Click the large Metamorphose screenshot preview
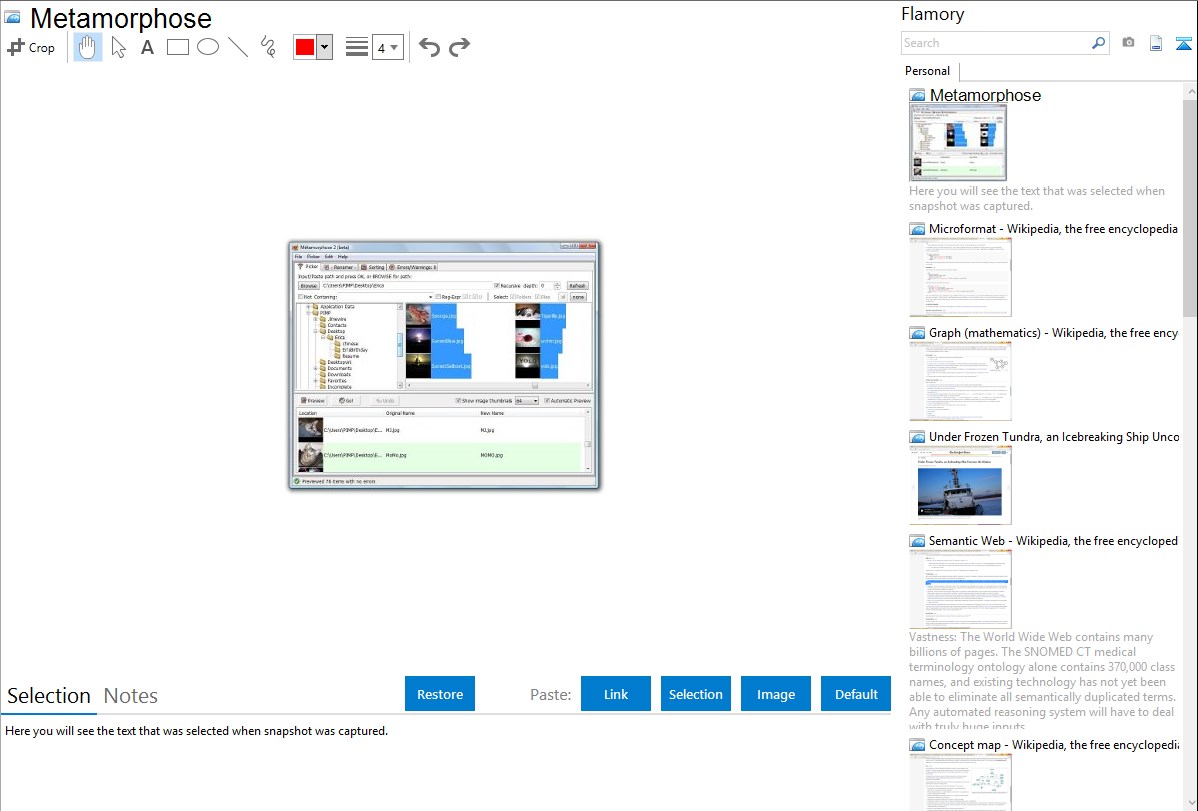This screenshot has width=1198, height=811. pos(444,365)
